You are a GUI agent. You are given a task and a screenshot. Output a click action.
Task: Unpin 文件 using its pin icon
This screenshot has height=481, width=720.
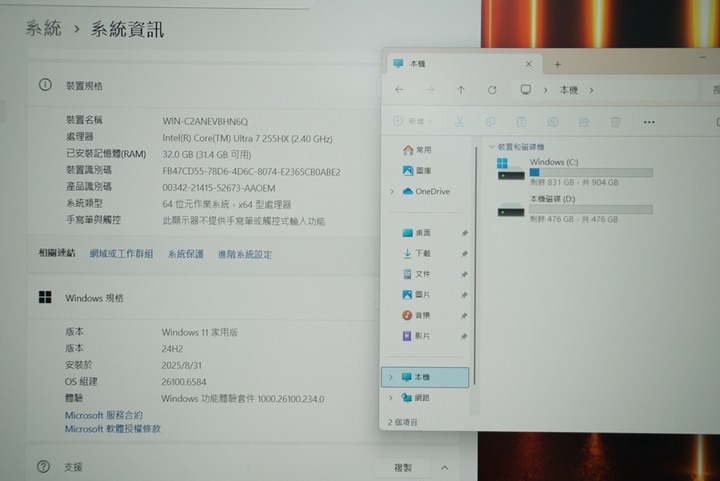point(464,274)
